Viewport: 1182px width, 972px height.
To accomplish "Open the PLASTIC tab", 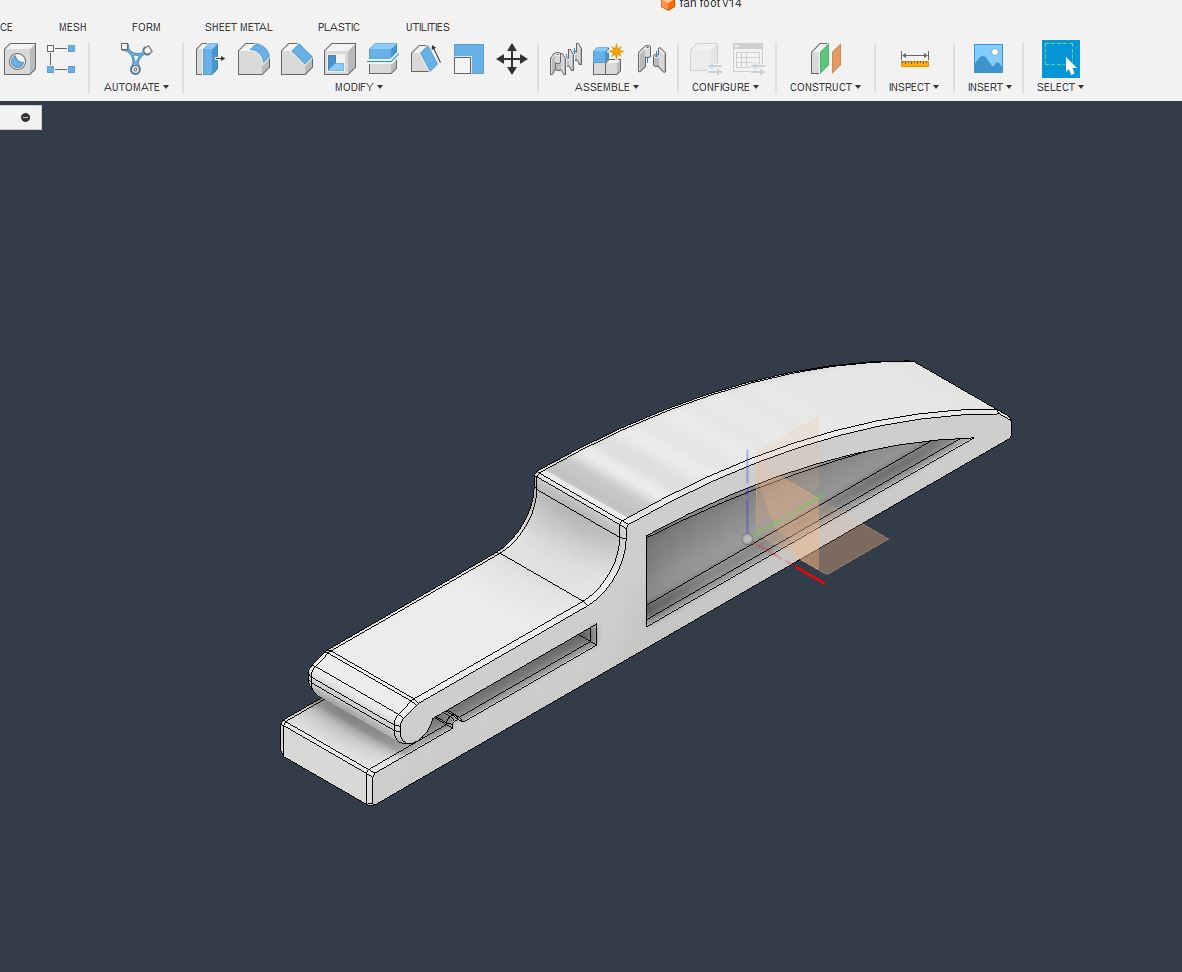I will coord(338,27).
